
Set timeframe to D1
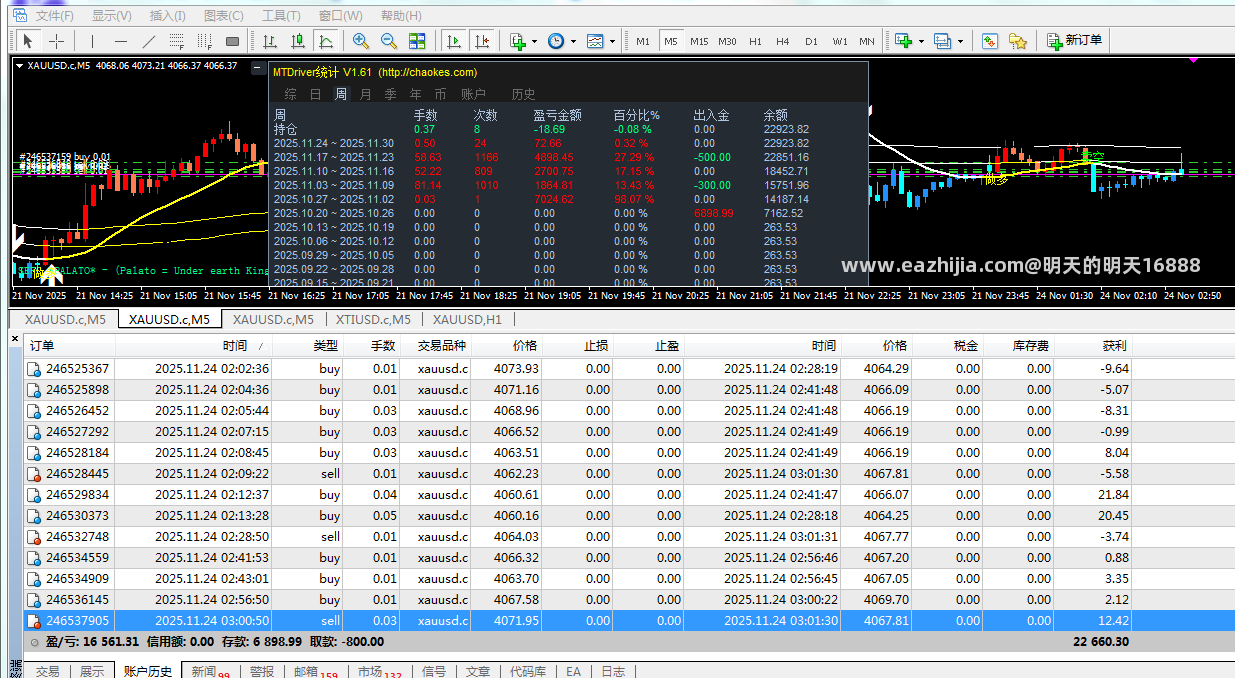click(811, 41)
